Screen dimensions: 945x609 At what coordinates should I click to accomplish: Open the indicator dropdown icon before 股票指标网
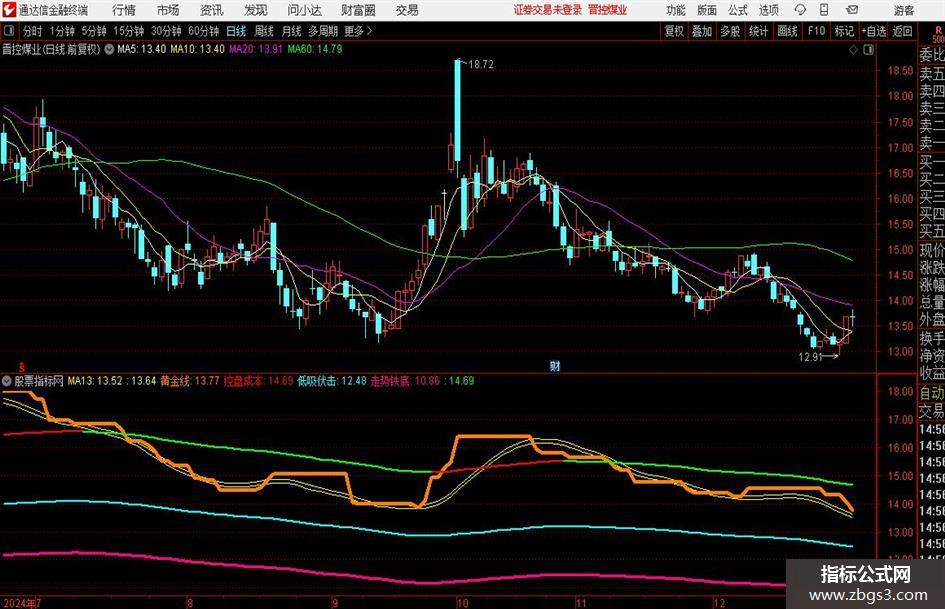click(x=7, y=381)
